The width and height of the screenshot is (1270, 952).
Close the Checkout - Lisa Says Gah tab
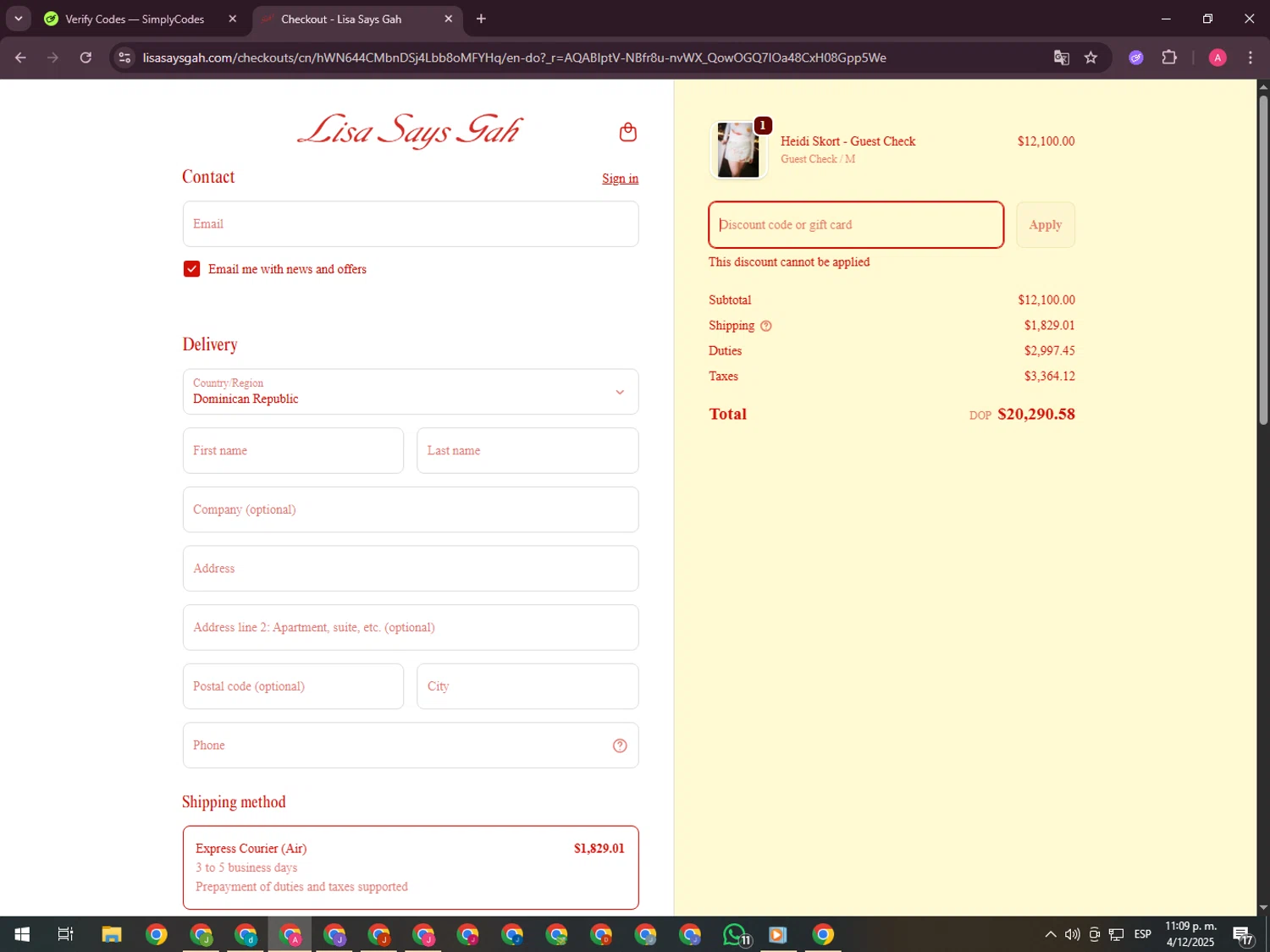pyautogui.click(x=449, y=19)
